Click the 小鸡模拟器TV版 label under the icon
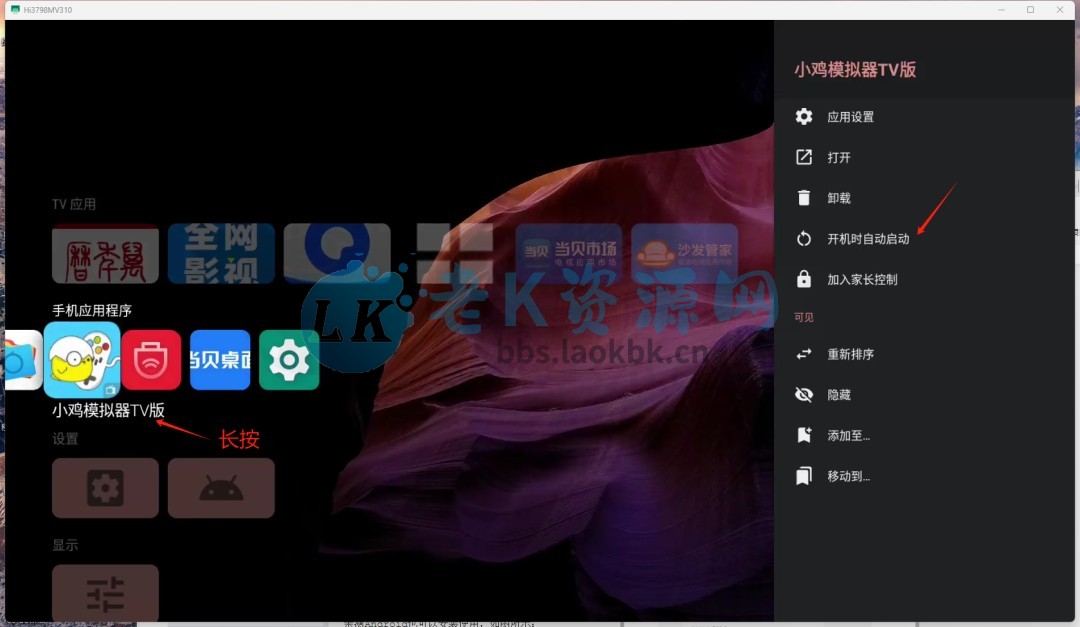The height and width of the screenshot is (627, 1080). [x=108, y=410]
